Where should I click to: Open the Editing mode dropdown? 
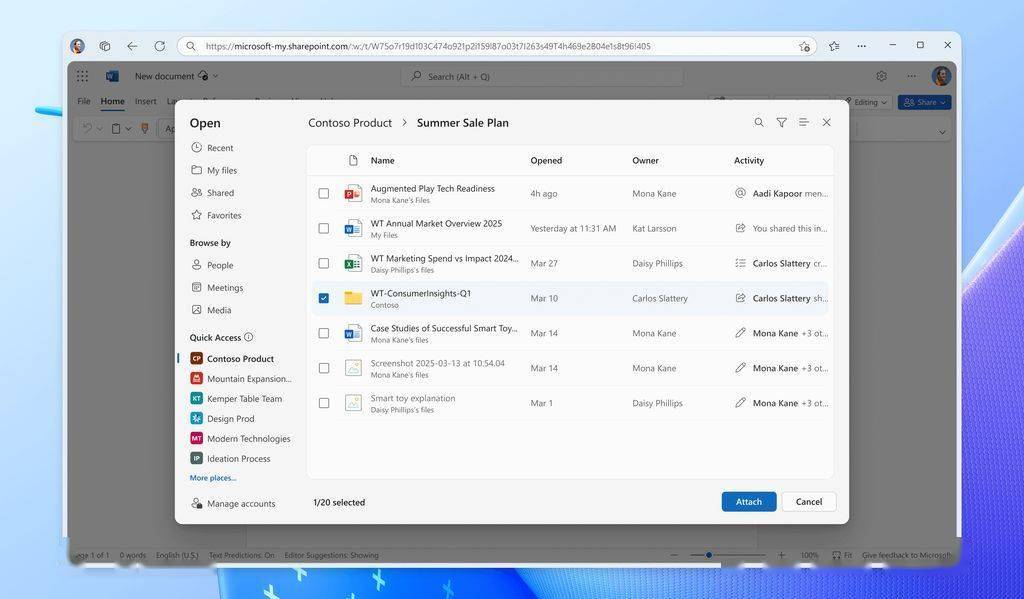point(865,102)
